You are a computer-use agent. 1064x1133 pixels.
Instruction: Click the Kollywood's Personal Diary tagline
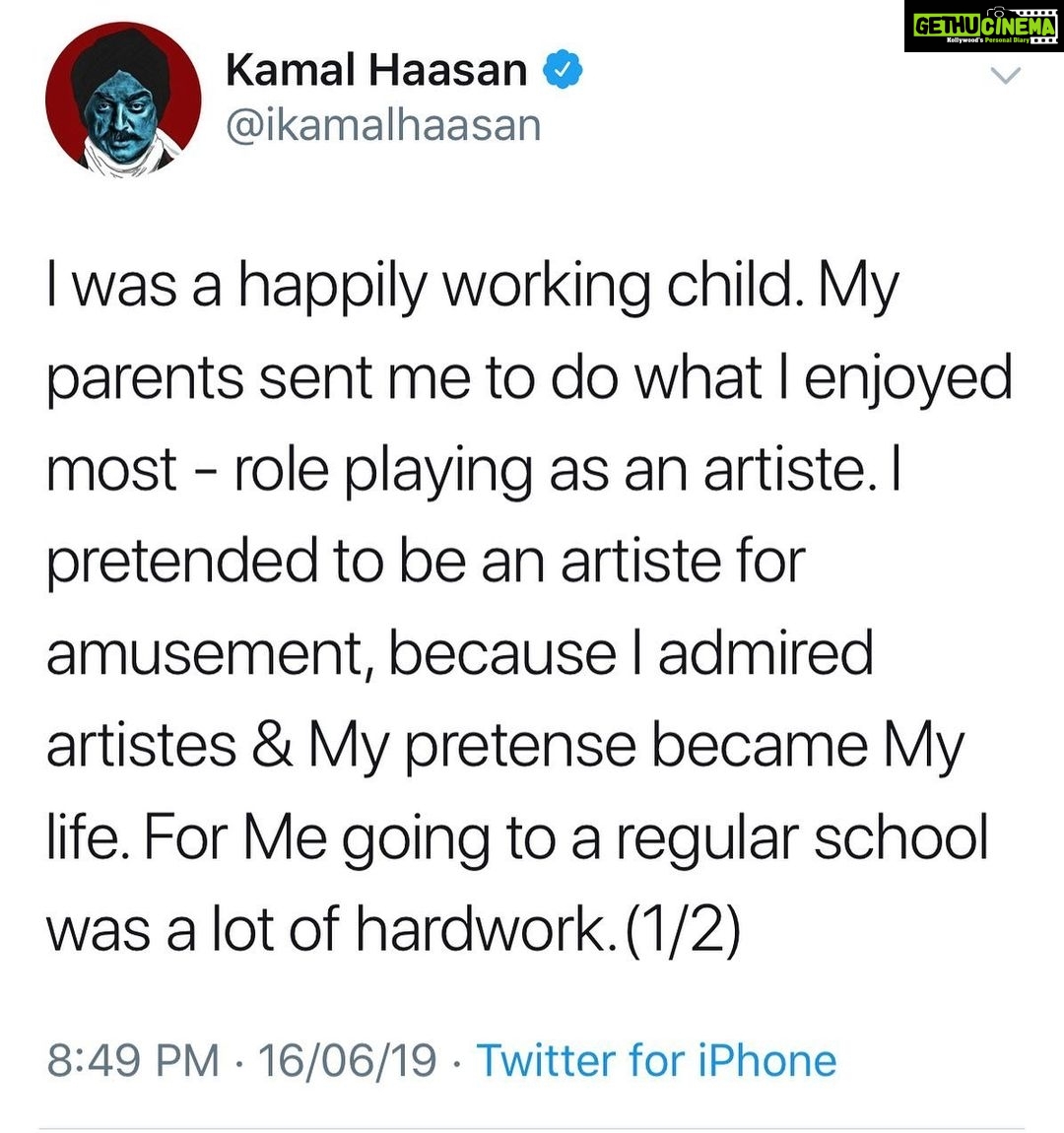(988, 41)
